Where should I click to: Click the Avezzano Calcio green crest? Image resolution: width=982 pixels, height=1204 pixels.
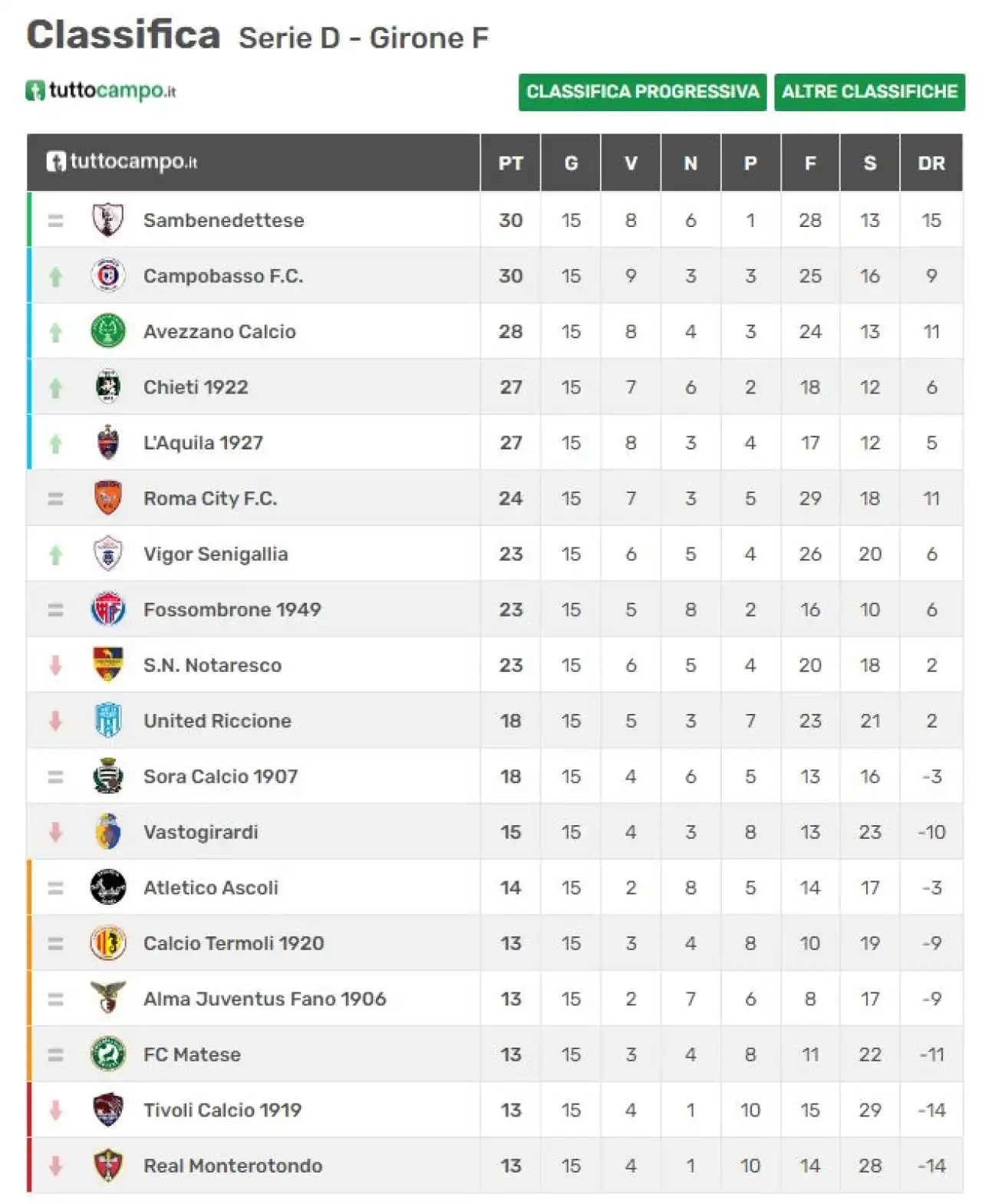click(x=108, y=331)
